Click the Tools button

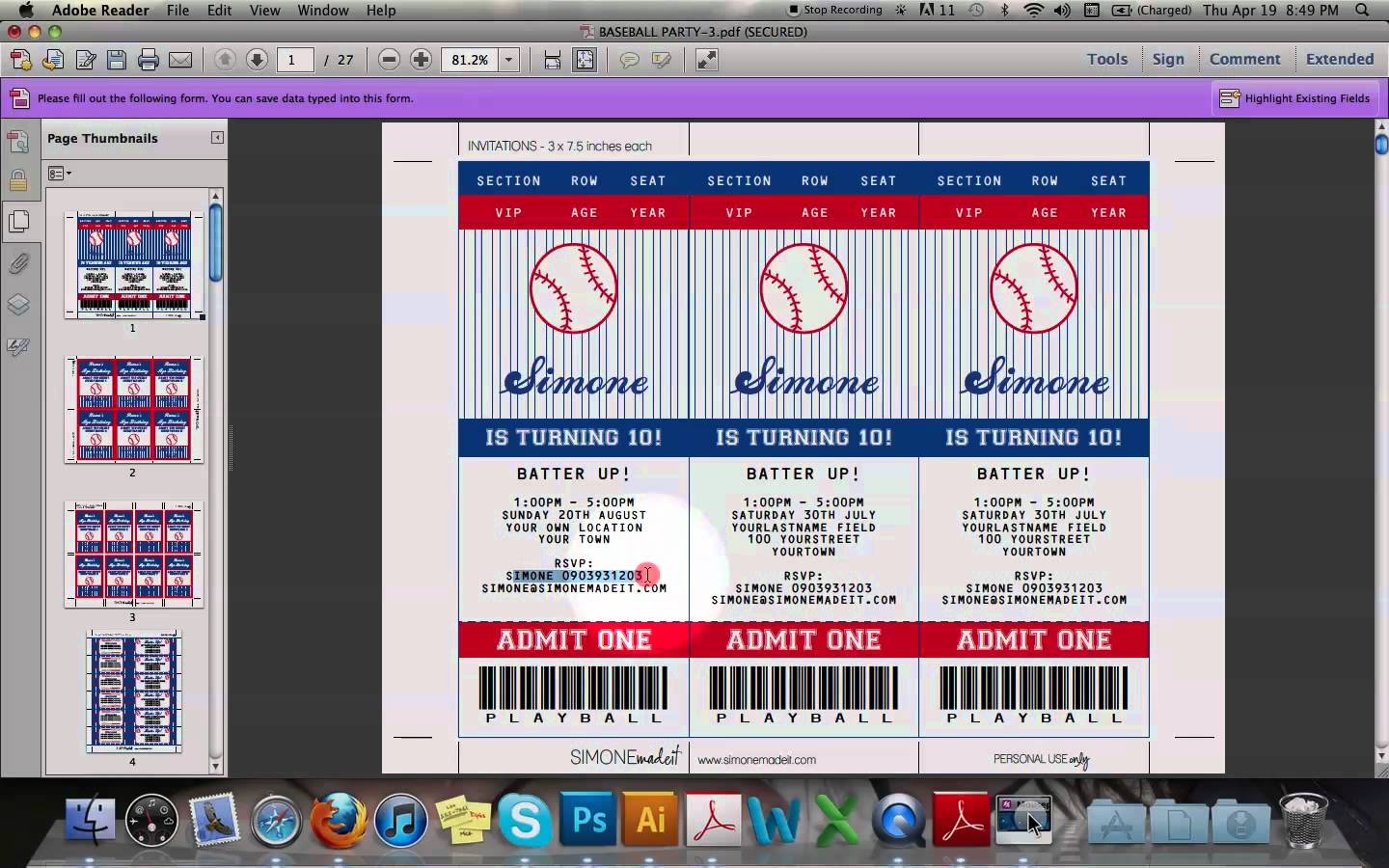click(x=1105, y=59)
